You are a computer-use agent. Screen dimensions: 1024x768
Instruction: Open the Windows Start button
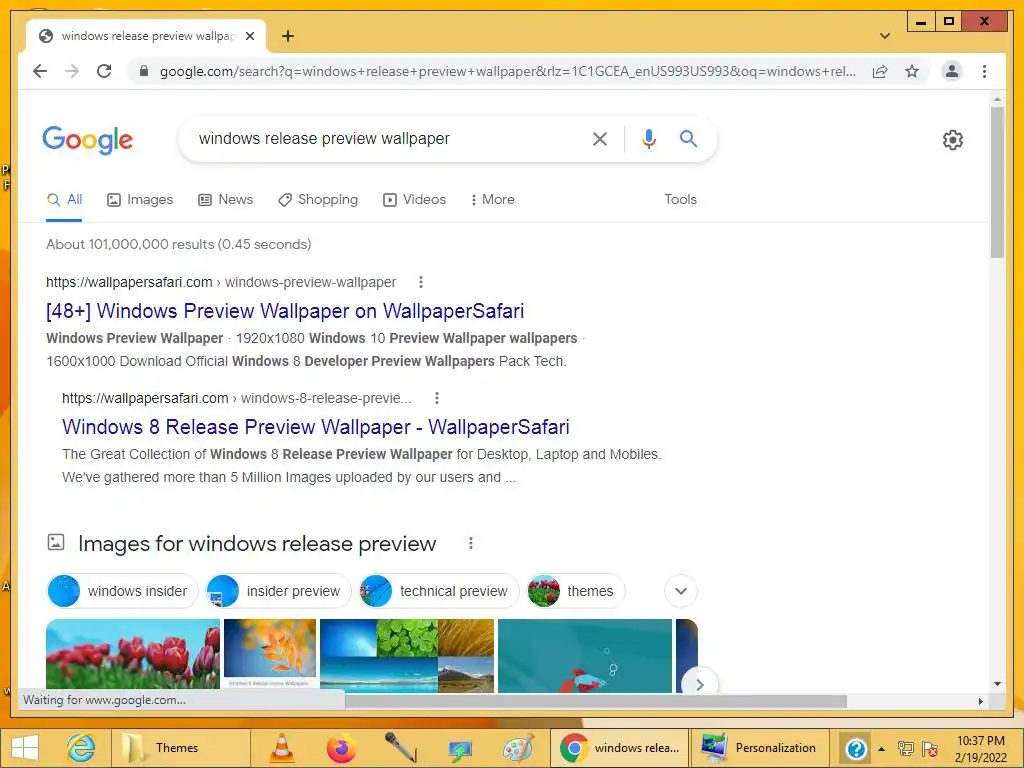[x=25, y=748]
